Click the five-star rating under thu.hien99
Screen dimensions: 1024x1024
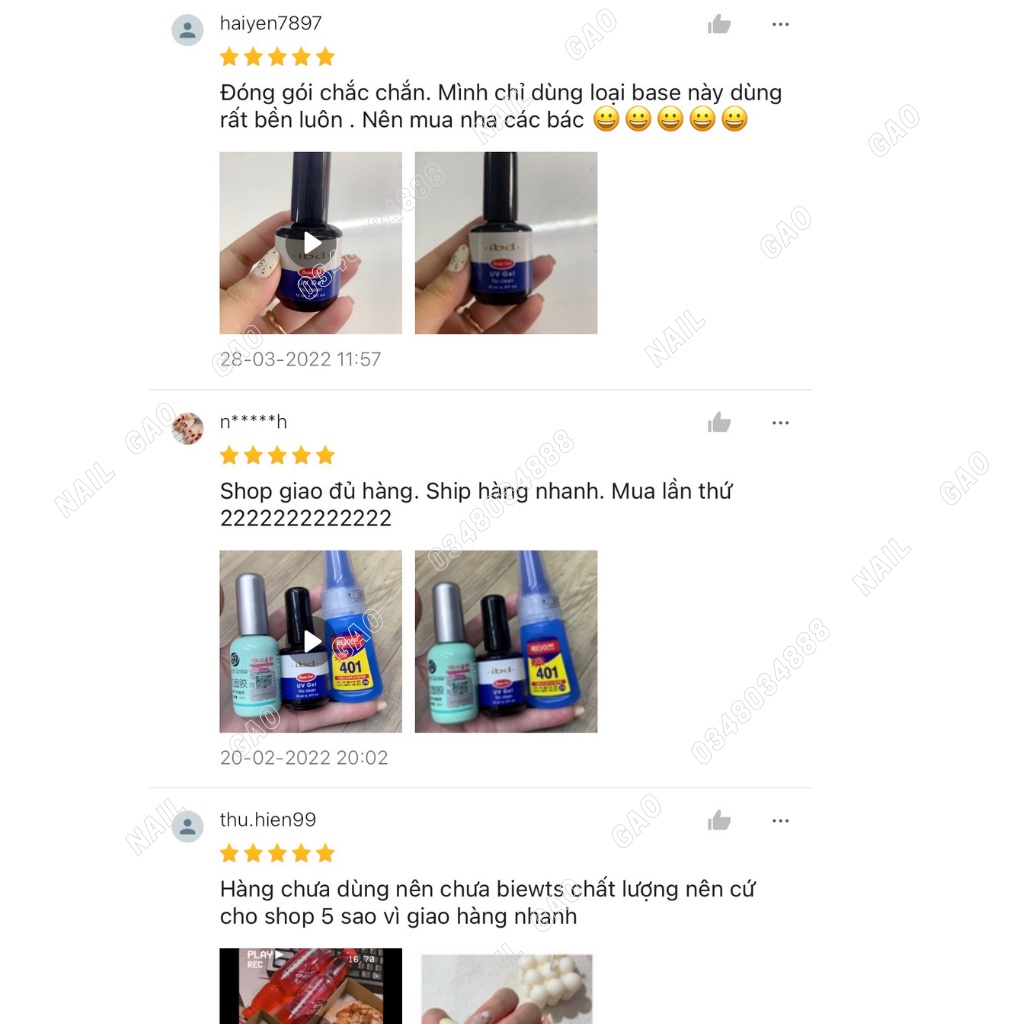277,854
